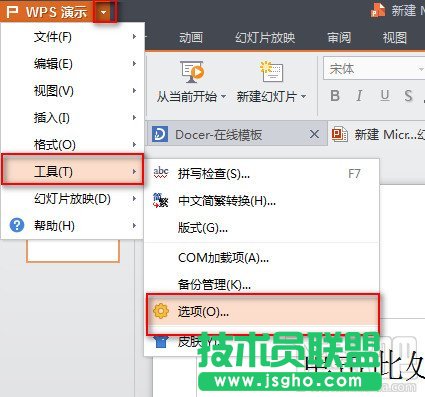Switch to the 动画 ribbon tab

(191, 37)
